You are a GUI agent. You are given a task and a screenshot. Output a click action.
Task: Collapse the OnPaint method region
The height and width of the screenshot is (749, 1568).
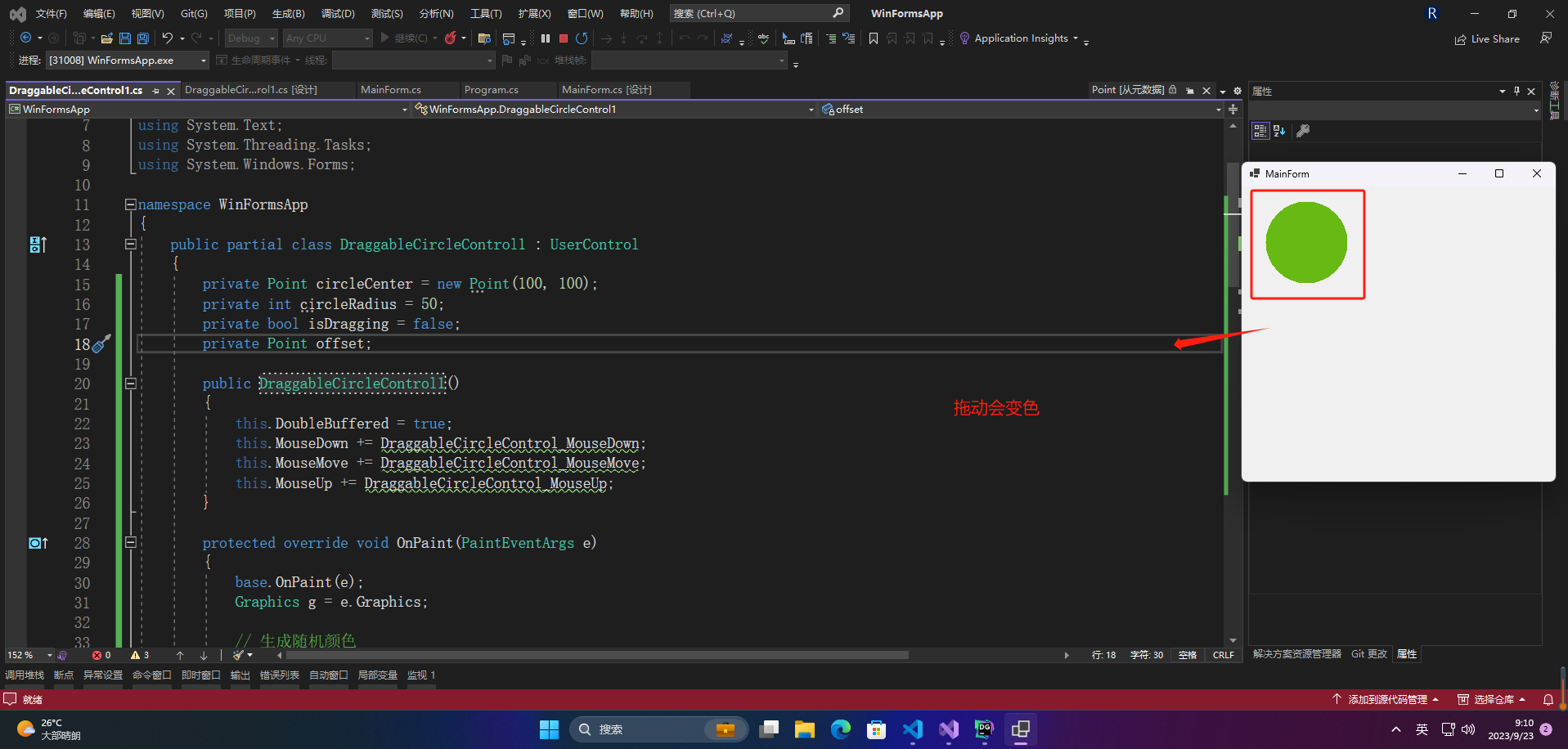point(130,542)
